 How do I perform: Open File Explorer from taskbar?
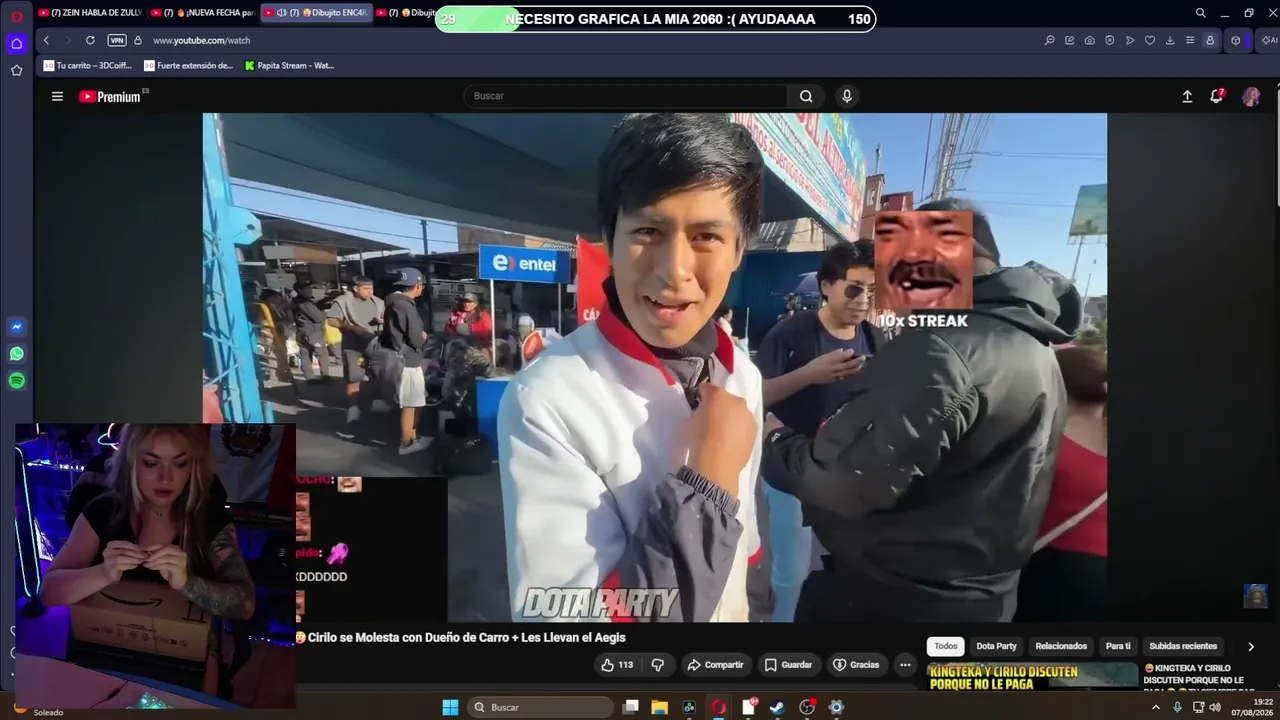click(659, 707)
